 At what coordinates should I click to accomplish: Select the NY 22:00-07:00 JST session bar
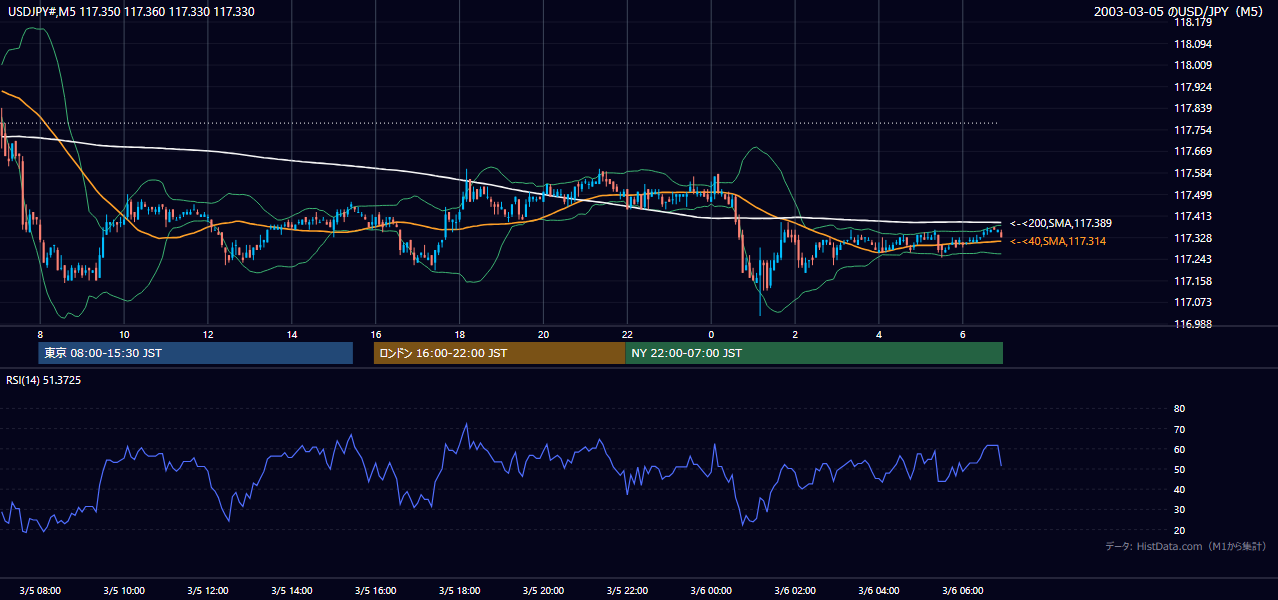click(x=814, y=353)
